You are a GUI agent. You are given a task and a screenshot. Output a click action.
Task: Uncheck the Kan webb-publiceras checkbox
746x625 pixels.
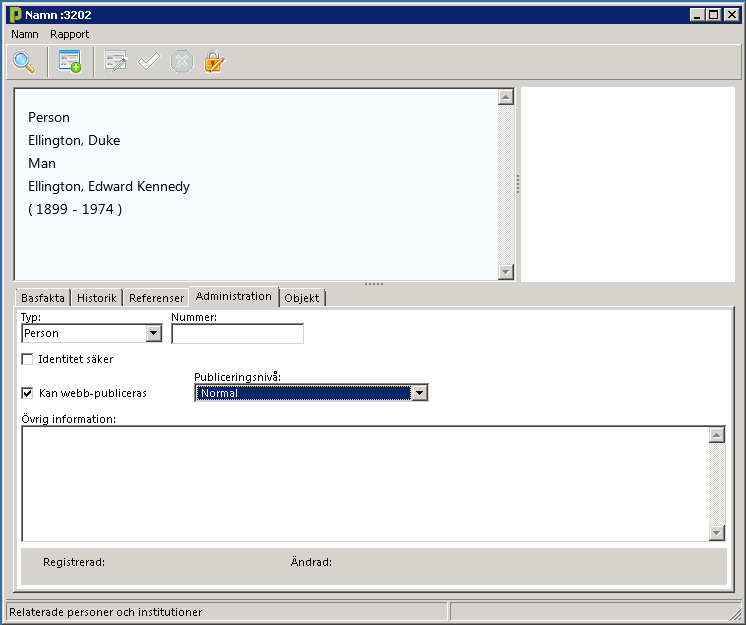pyautogui.click(x=28, y=393)
